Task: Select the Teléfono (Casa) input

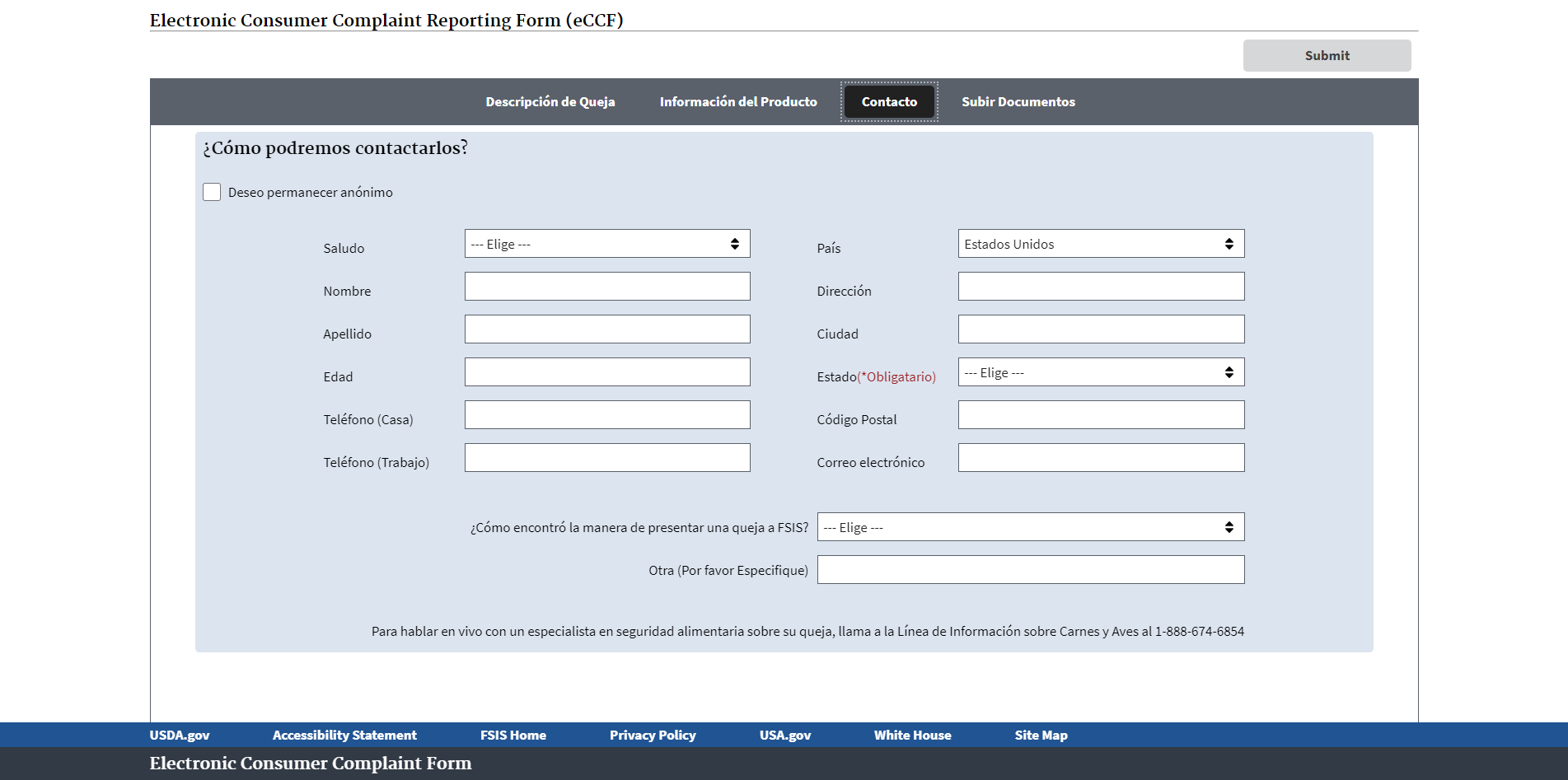Action: [x=606, y=415]
